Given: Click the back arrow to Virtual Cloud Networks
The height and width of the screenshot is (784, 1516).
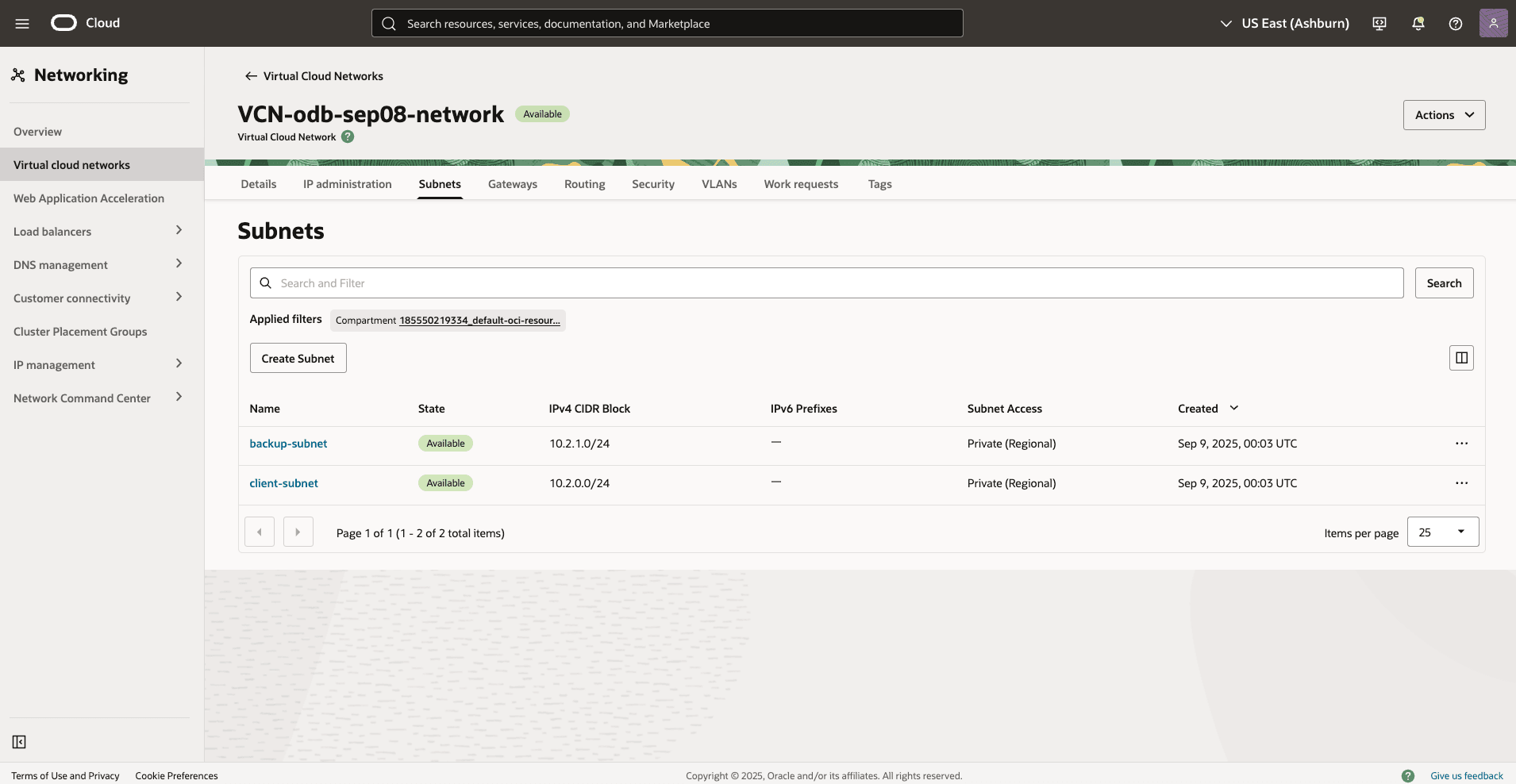Looking at the screenshot, I should pyautogui.click(x=250, y=75).
